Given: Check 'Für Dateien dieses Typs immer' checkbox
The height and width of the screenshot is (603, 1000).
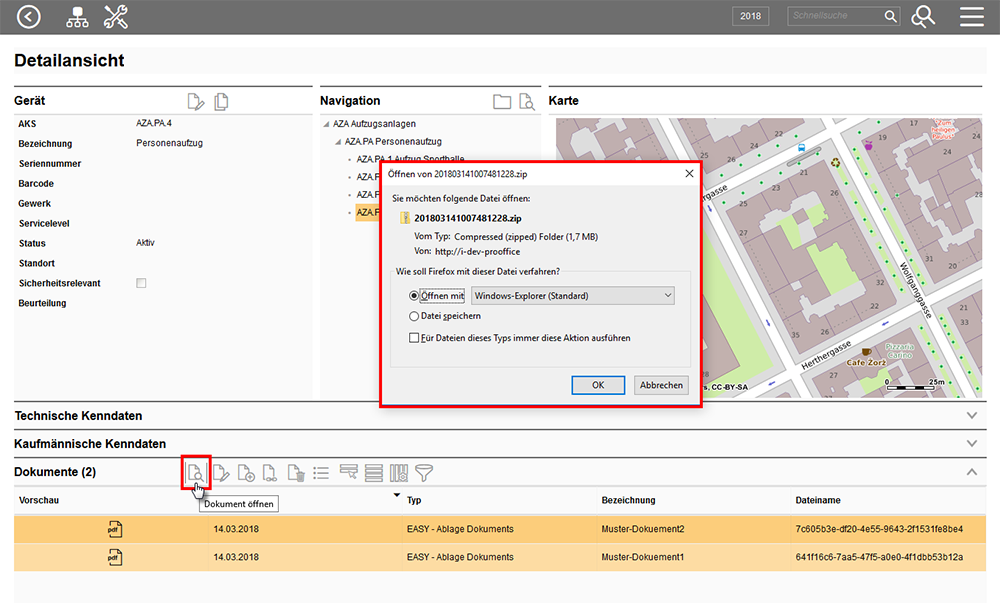Looking at the screenshot, I should (x=415, y=338).
